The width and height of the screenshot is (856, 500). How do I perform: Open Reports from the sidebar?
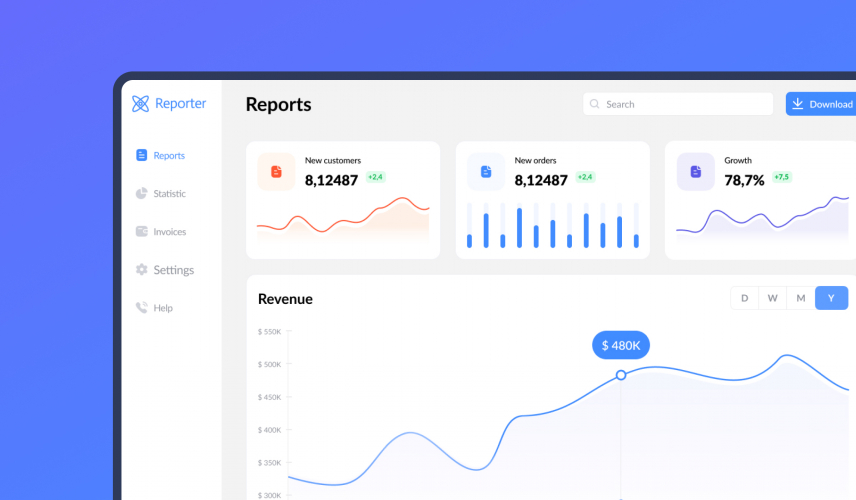tap(160, 156)
